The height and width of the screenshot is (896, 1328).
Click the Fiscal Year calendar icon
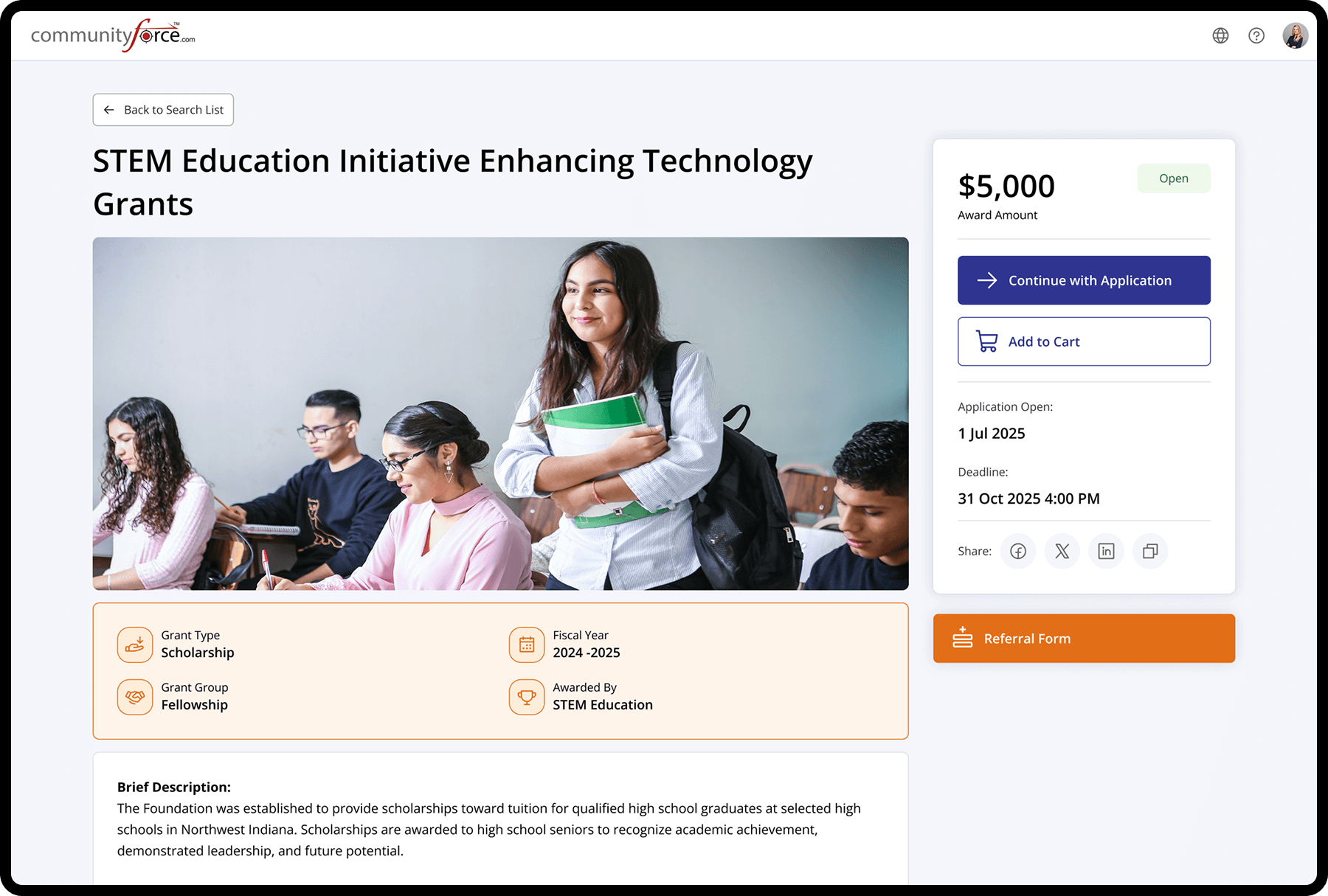click(x=527, y=645)
